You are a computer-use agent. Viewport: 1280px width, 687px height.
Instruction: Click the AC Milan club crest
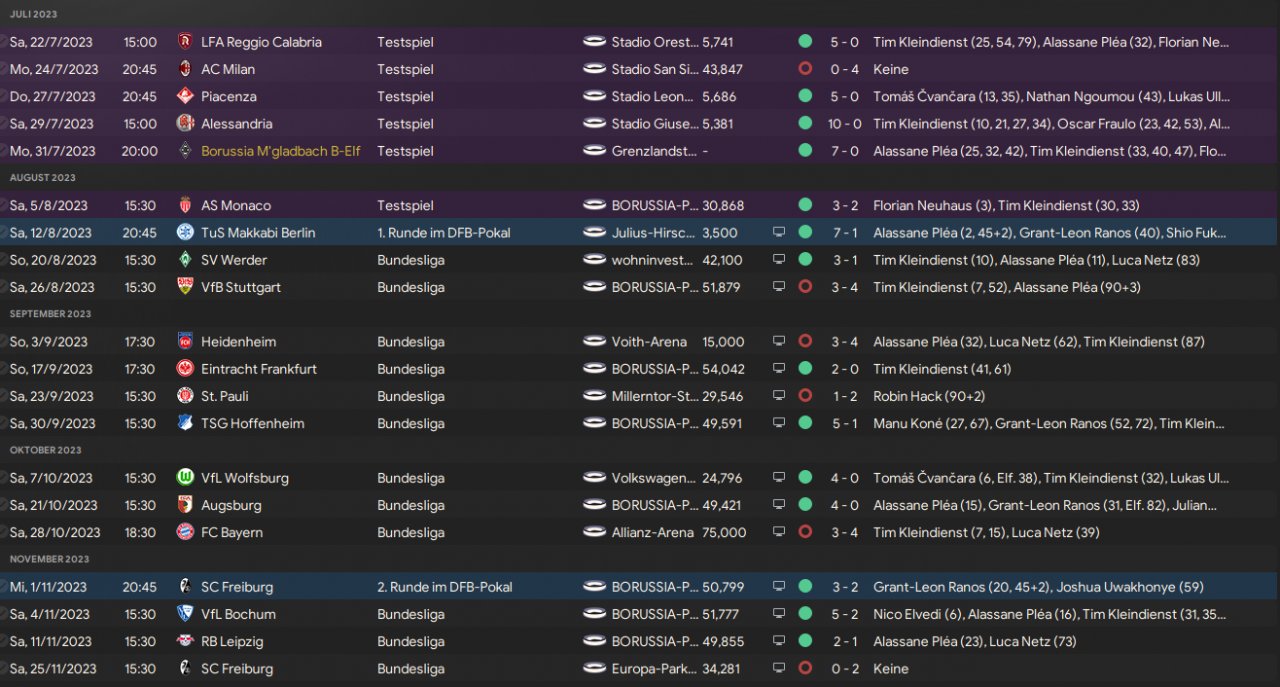point(184,69)
